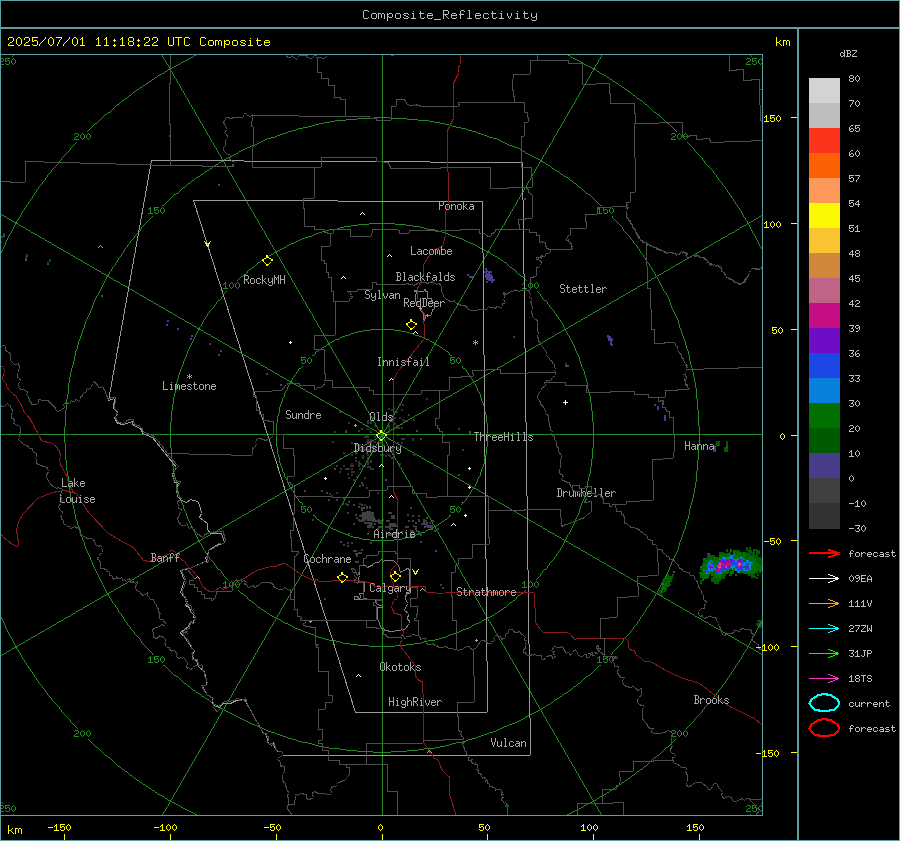The width and height of the screenshot is (900, 841).
Task: Click the red forecast ellipse legend icon
Action: tap(824, 728)
